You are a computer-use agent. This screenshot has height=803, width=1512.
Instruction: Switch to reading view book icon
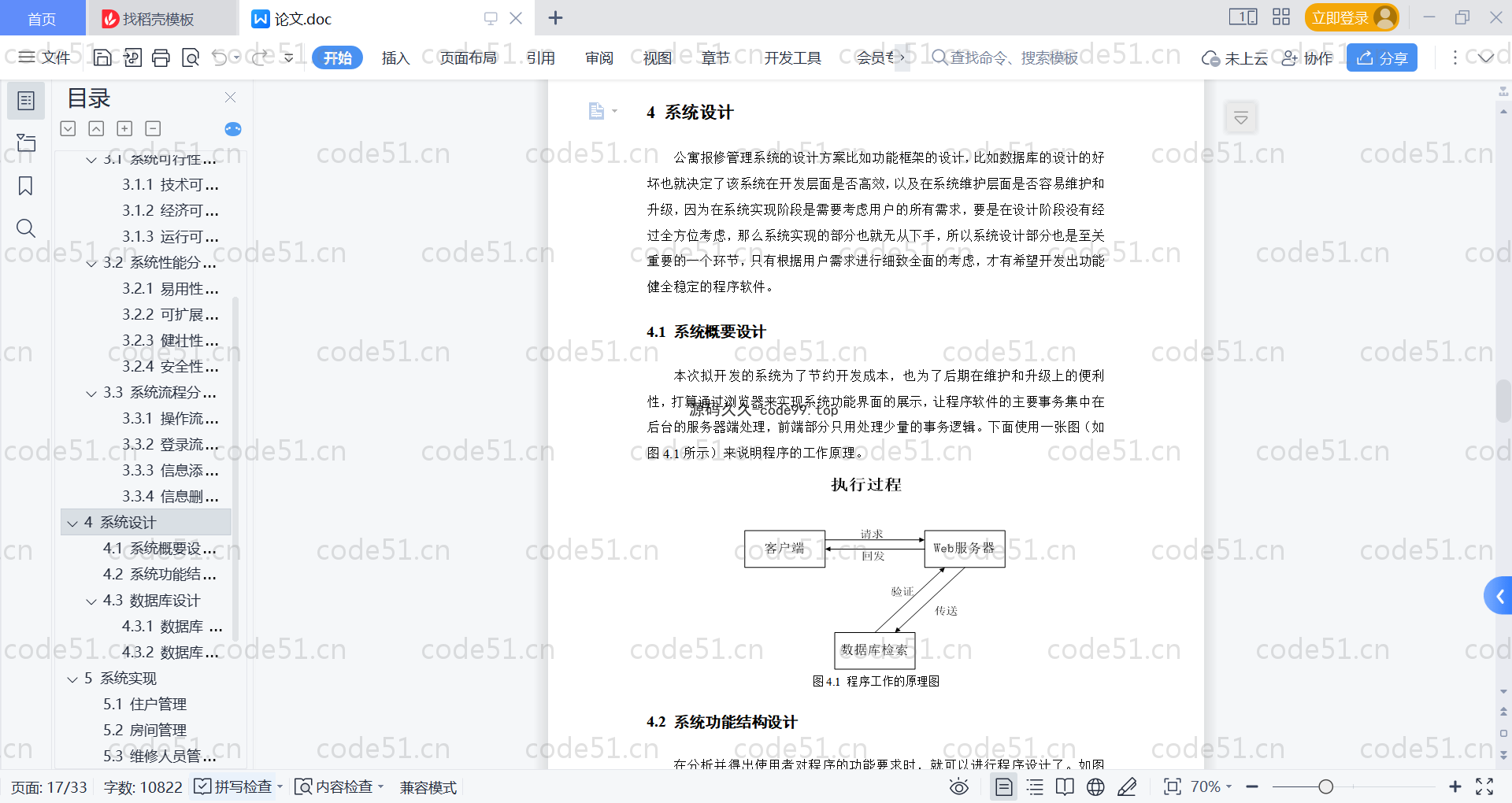tap(1065, 786)
